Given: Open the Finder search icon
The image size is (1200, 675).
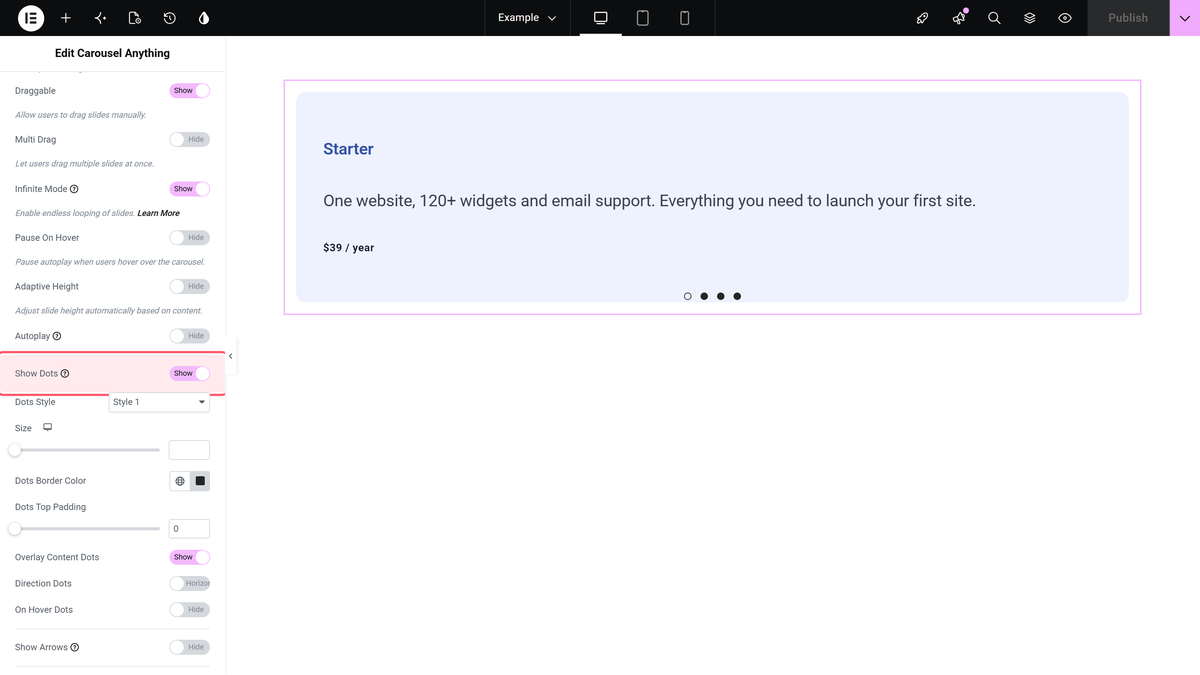Looking at the screenshot, I should pos(994,18).
